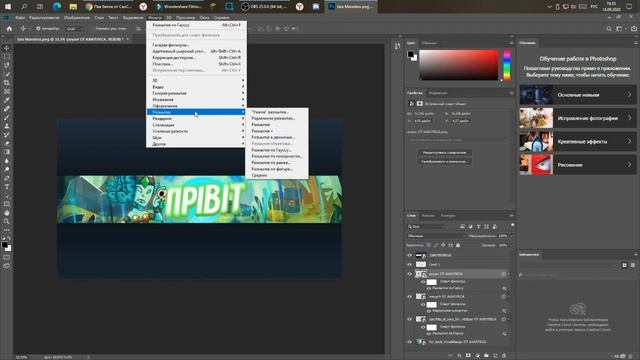Select the Pen tool
Screen dimensions: 640x360
point(7,178)
